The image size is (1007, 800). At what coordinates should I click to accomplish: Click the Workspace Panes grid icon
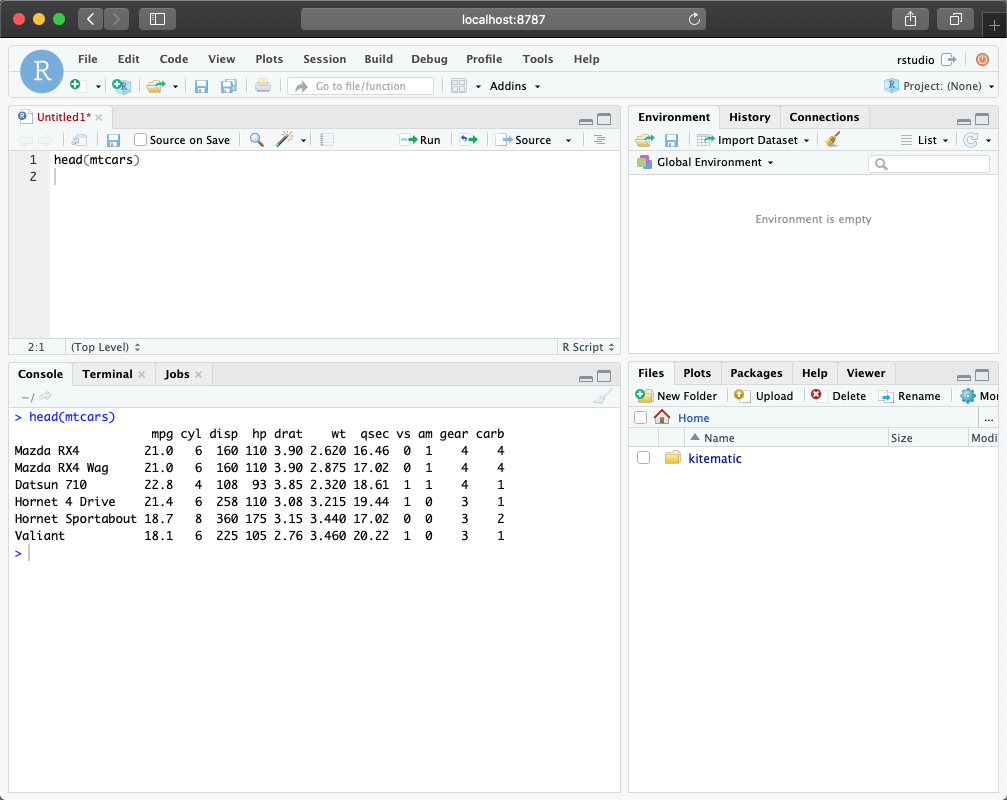pos(459,85)
